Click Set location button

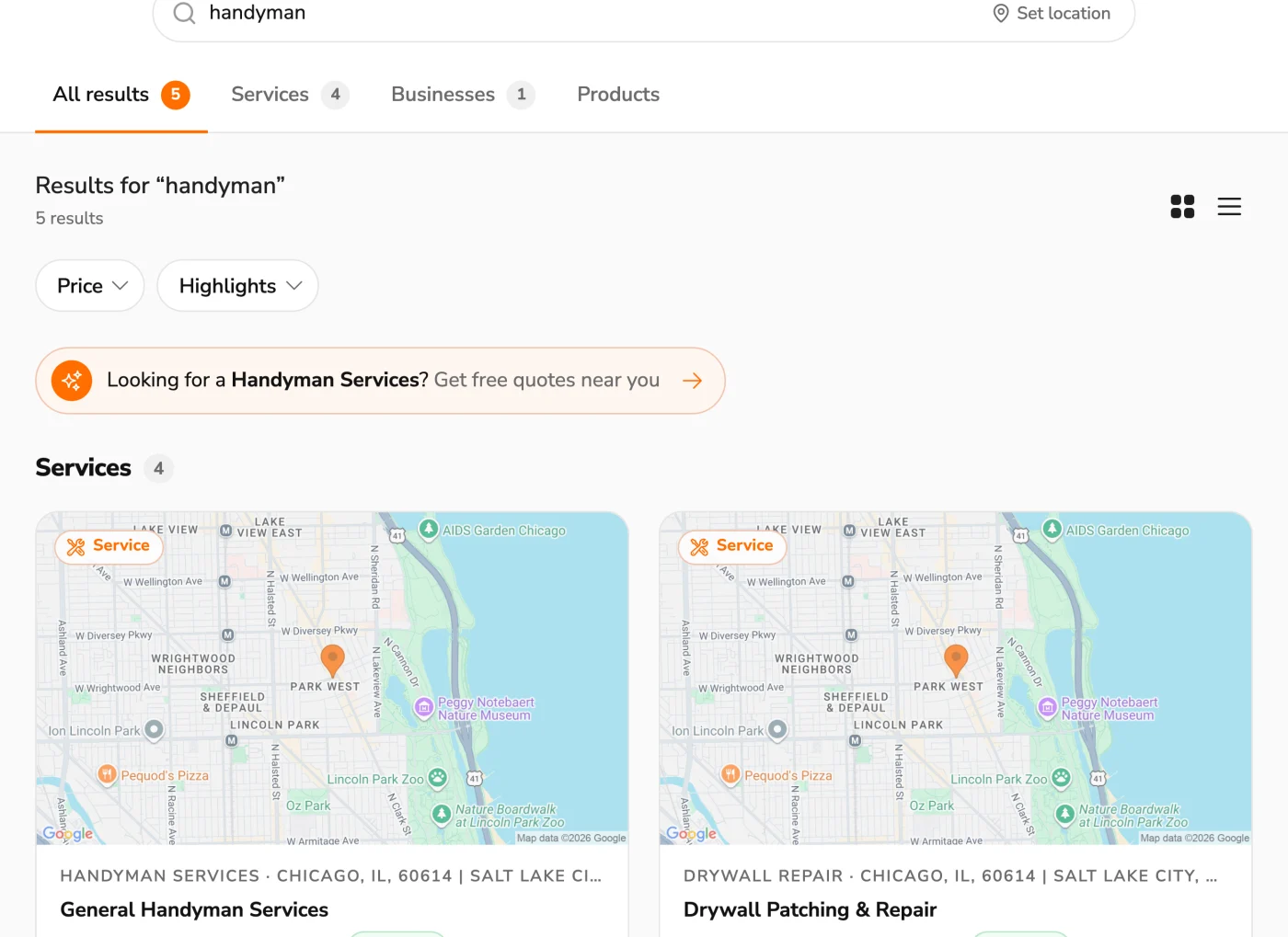[x=1052, y=13]
